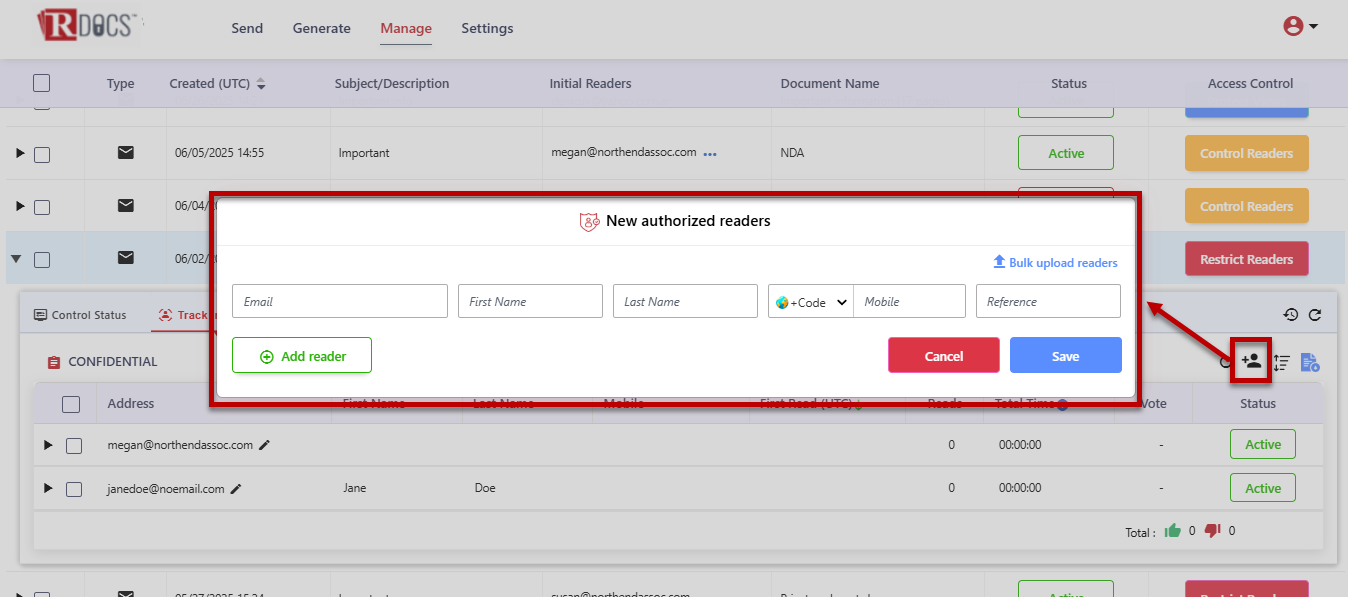Edit megan@northendassoc.com with the pencil icon

click(265, 445)
